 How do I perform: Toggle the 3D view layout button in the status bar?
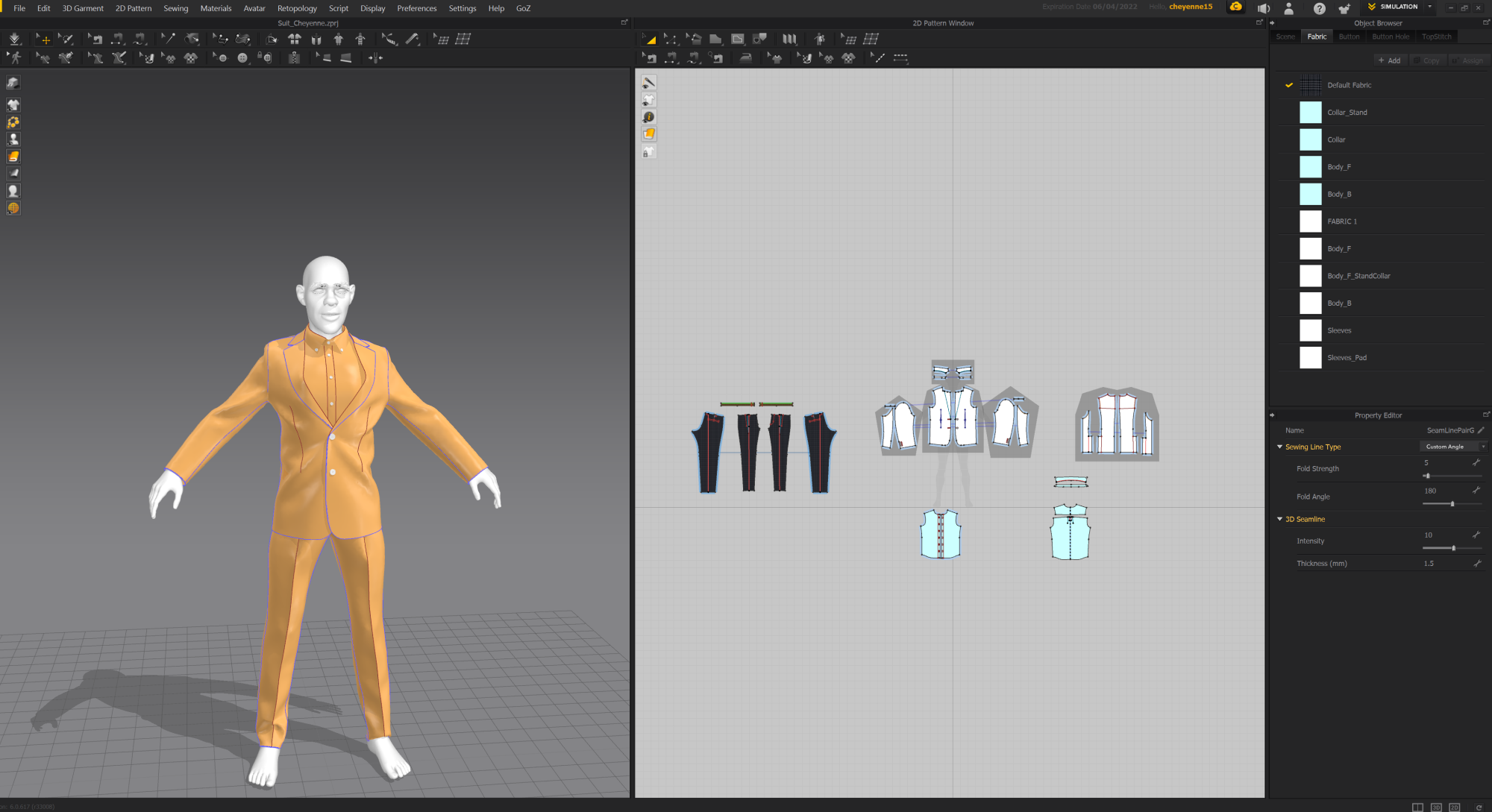point(1436,807)
